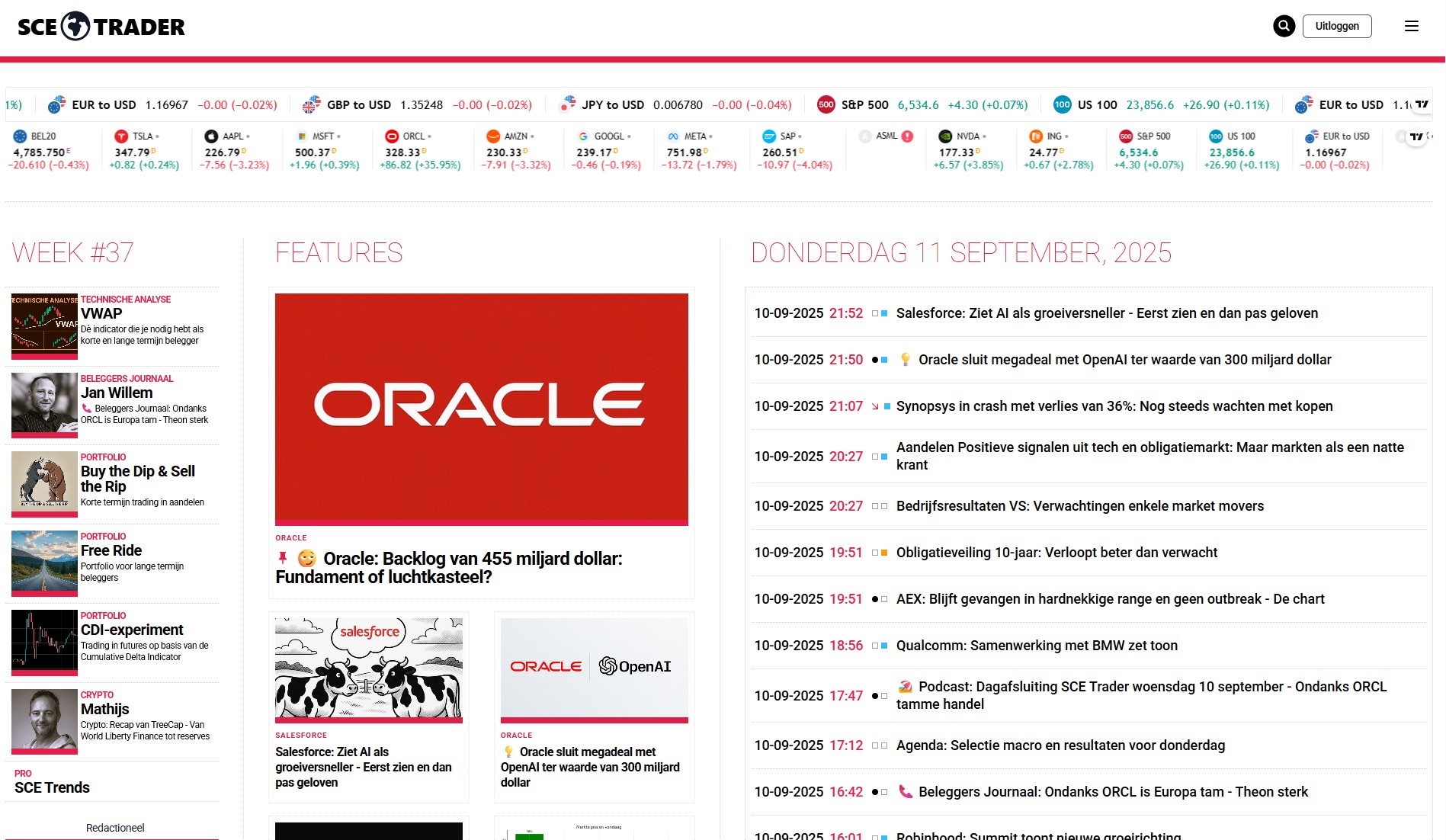Open the search magnifier icon

click(x=1284, y=26)
